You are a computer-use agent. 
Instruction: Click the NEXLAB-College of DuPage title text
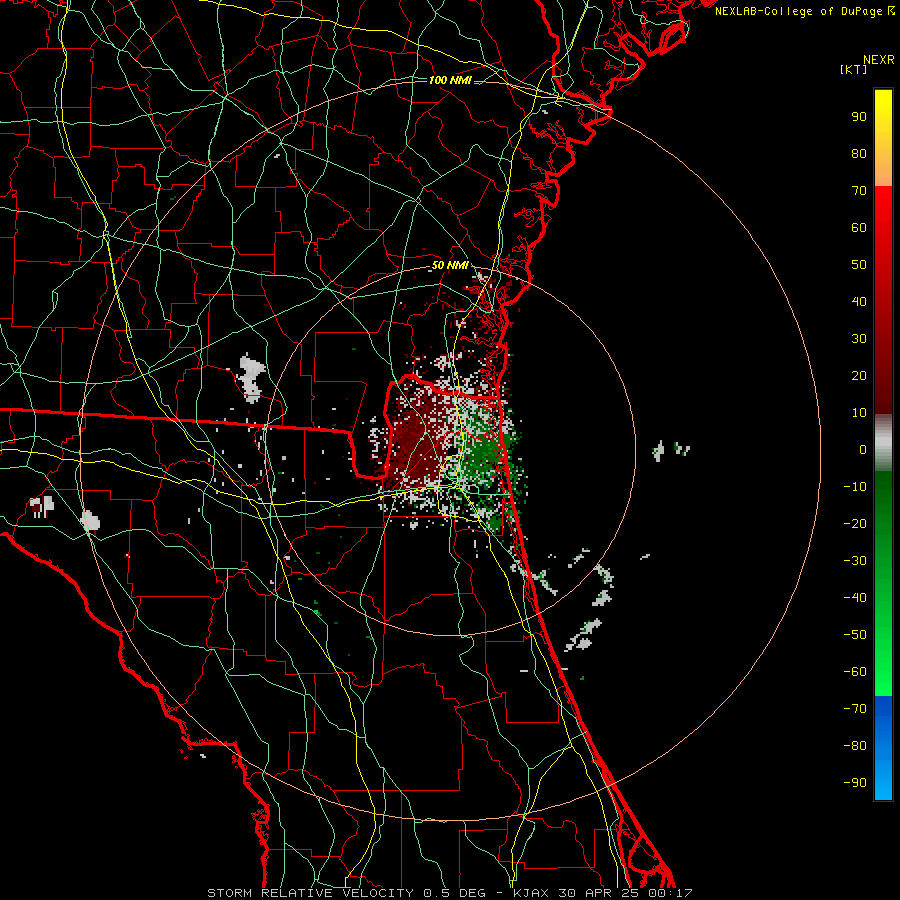click(x=798, y=11)
